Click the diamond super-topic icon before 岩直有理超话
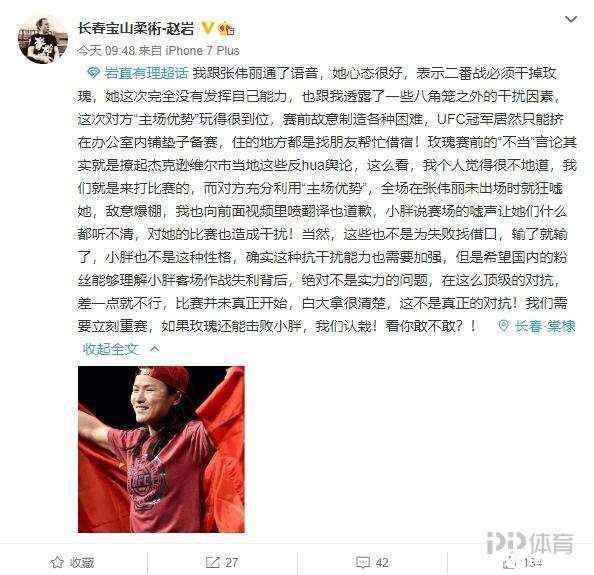The height and width of the screenshot is (575, 594). [x=94, y=73]
